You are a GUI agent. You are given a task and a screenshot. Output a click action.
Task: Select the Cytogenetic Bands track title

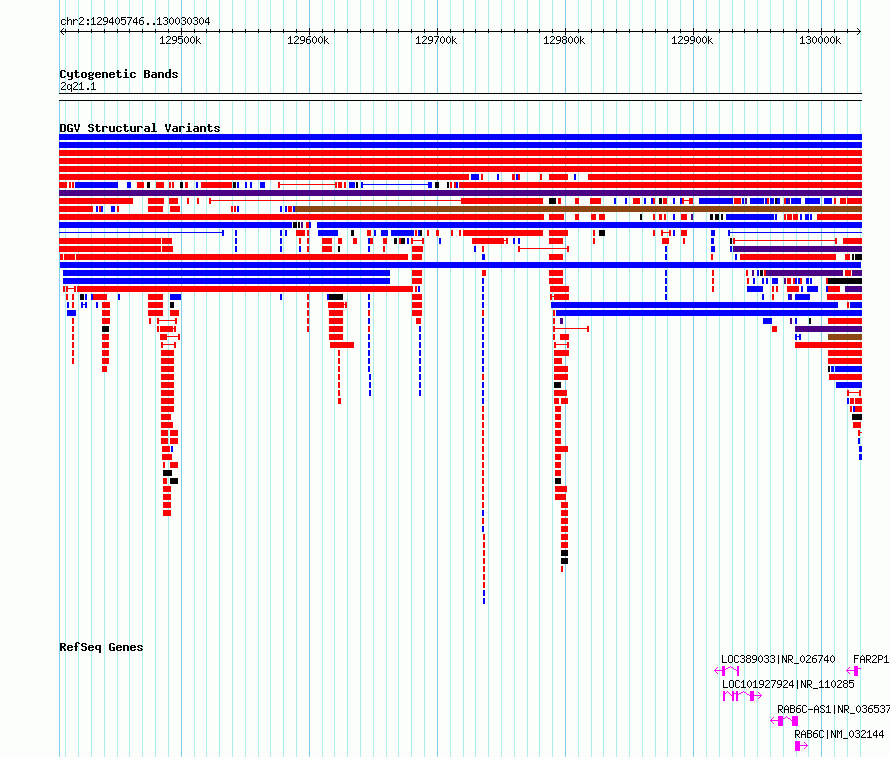point(119,74)
